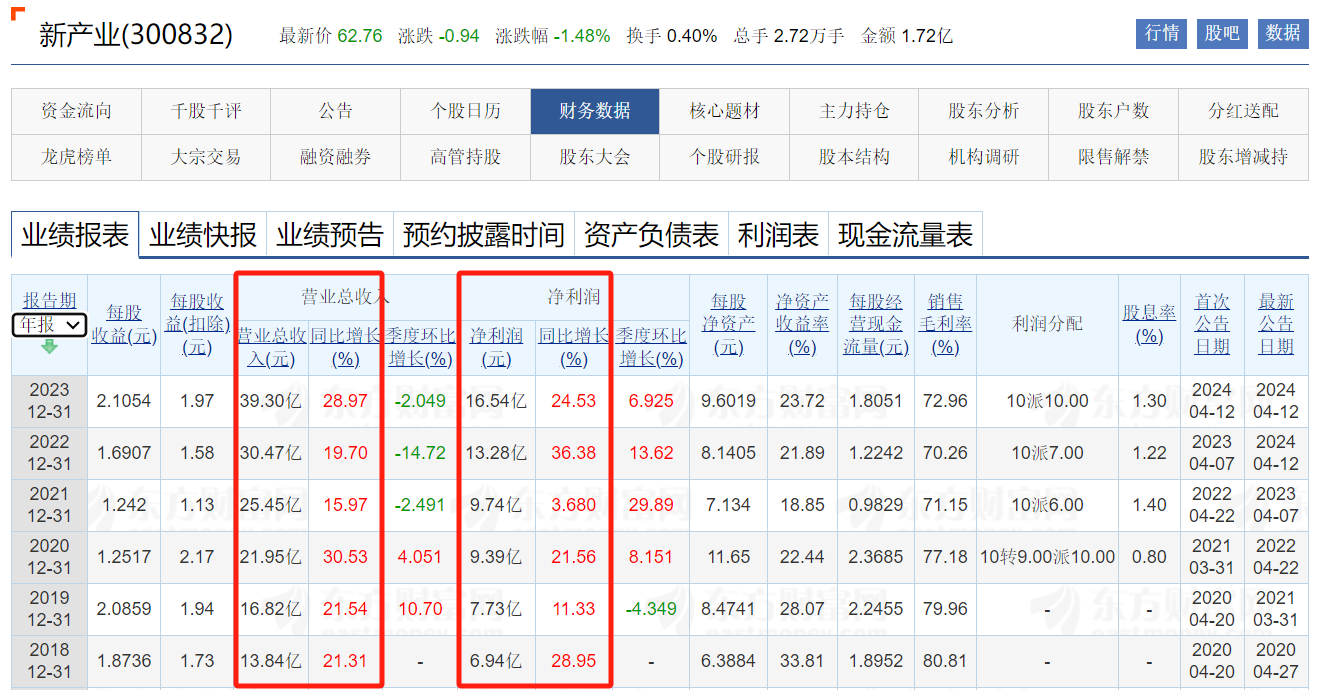The image size is (1320, 690).
Task: Open the 公告 menu item
Action: (x=336, y=111)
